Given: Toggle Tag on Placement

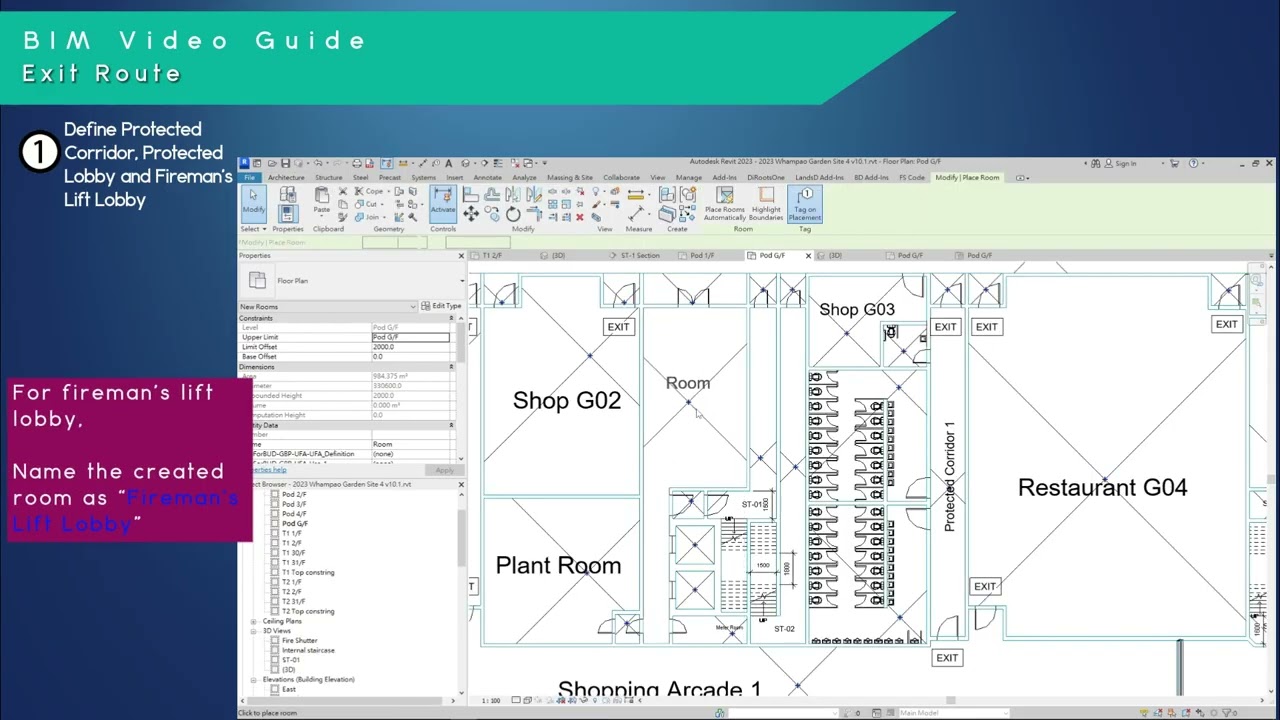Looking at the screenshot, I should (805, 203).
